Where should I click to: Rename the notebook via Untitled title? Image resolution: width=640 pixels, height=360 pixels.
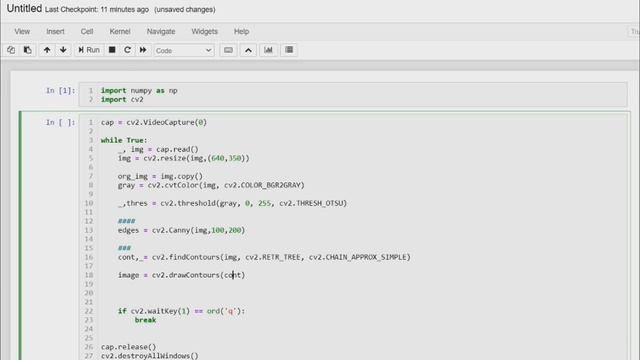[x=24, y=9]
